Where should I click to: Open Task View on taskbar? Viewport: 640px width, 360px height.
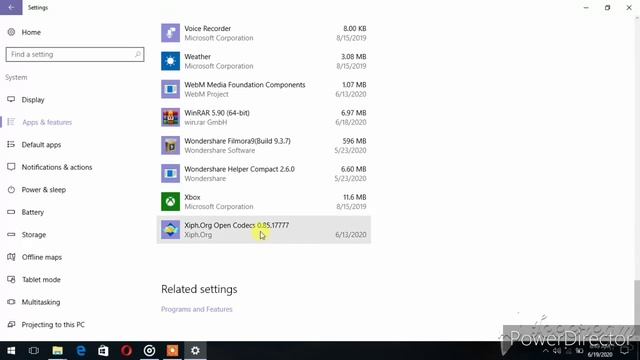(34, 351)
